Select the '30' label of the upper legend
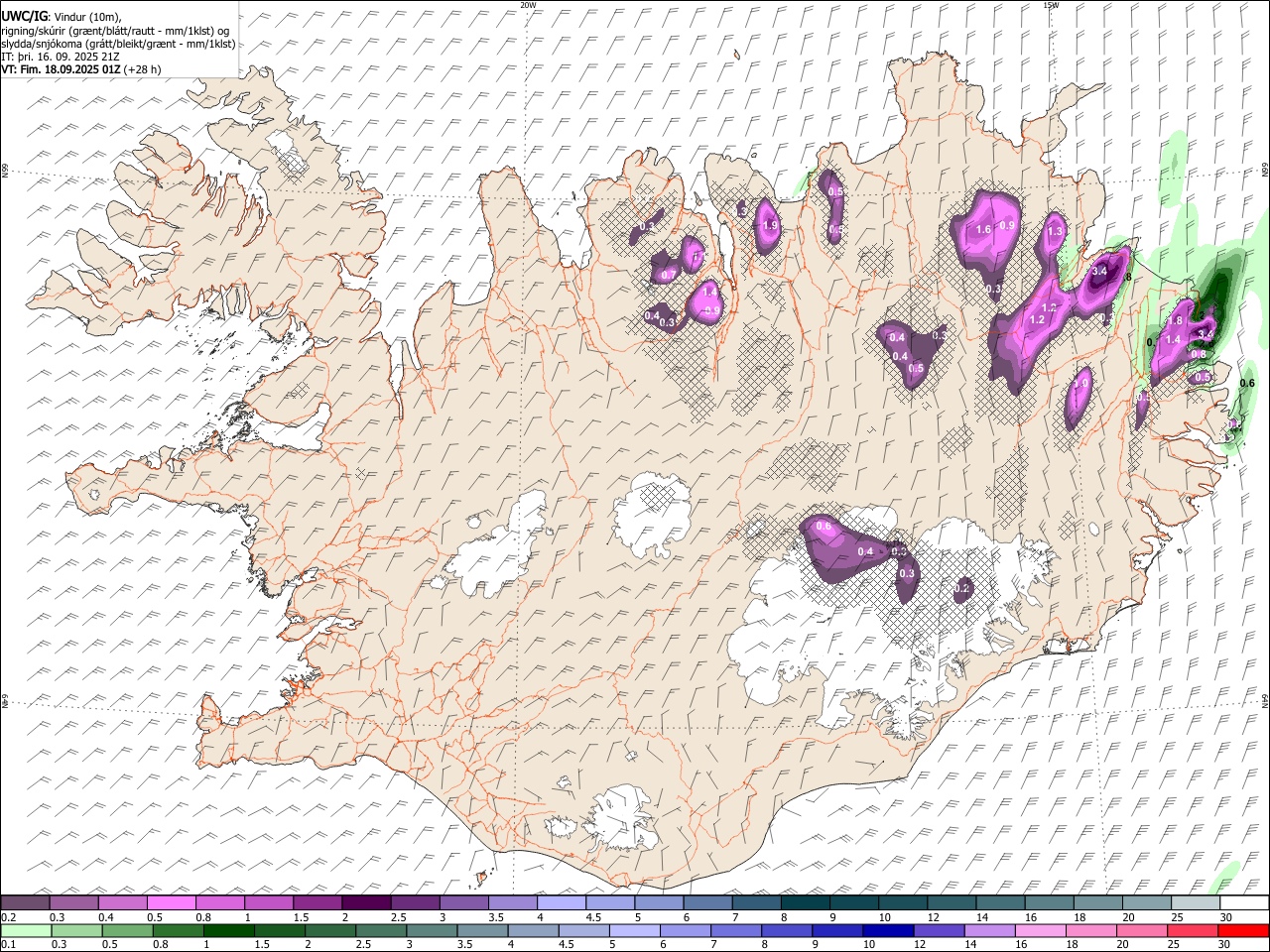 pyautogui.click(x=1226, y=917)
